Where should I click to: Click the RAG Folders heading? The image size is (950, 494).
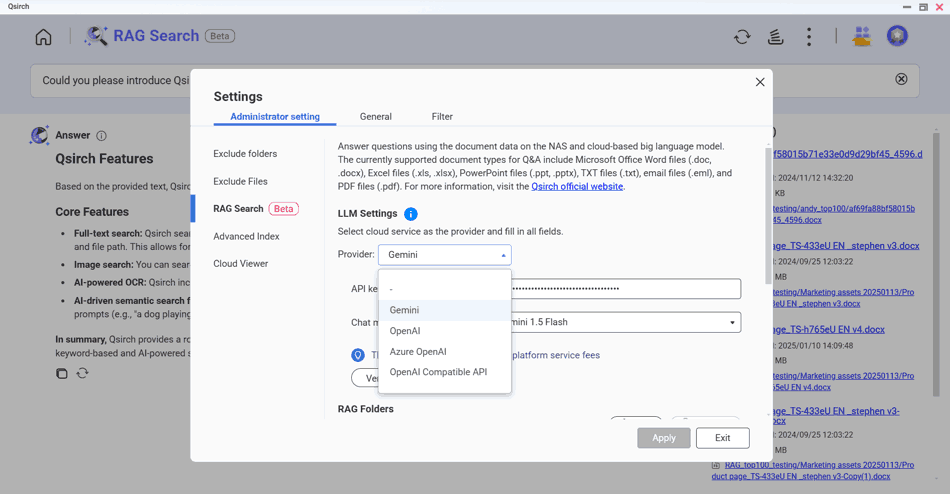point(365,409)
